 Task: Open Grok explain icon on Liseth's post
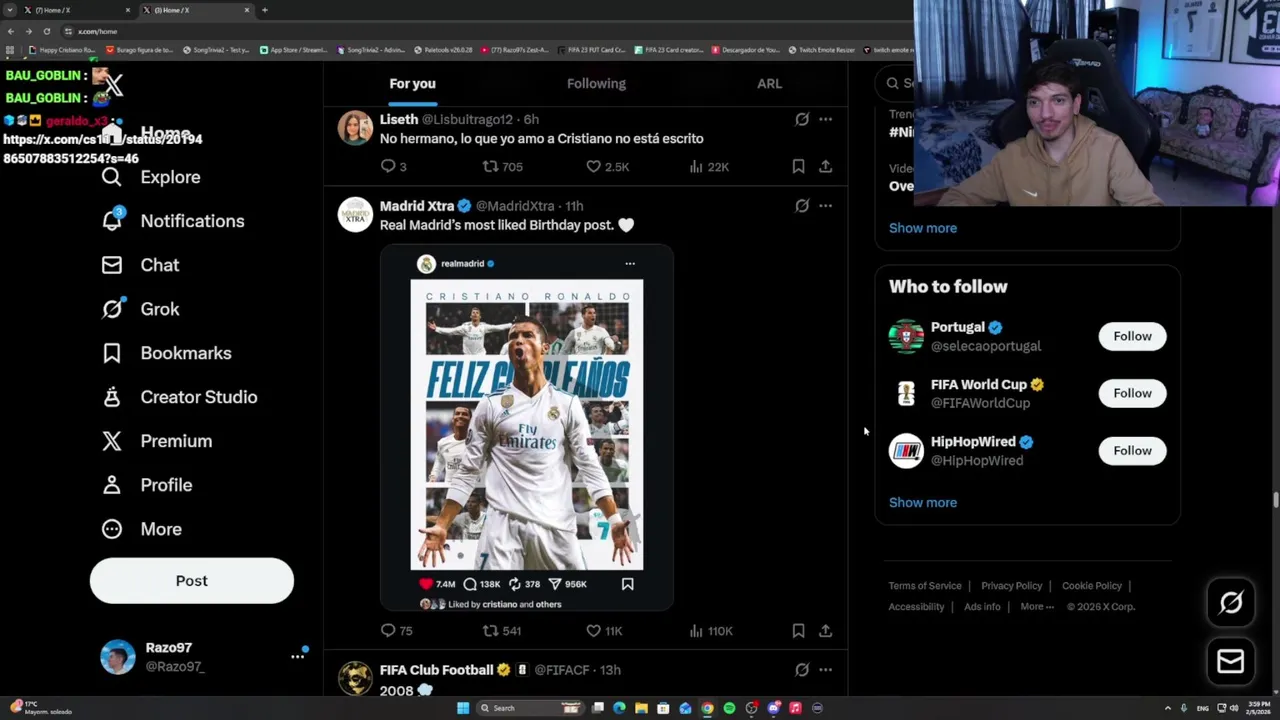pos(802,119)
